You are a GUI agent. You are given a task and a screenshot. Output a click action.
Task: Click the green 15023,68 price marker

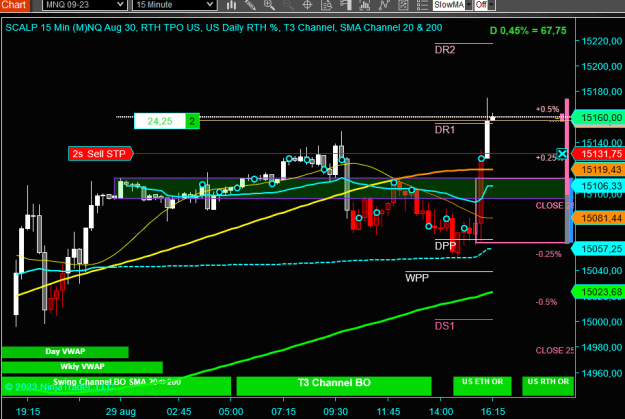click(x=599, y=292)
